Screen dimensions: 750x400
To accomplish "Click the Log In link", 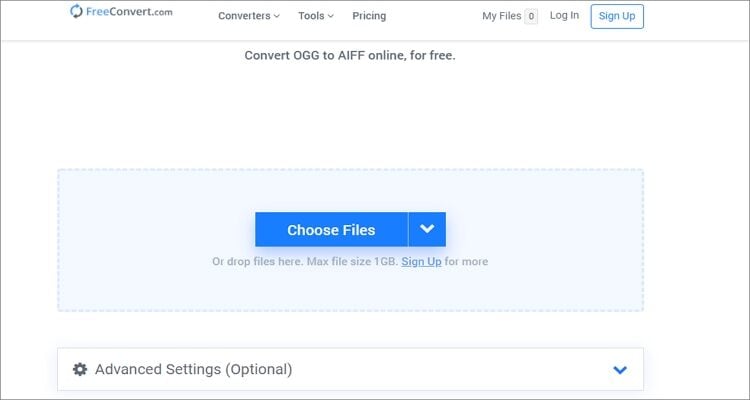I will tap(564, 16).
